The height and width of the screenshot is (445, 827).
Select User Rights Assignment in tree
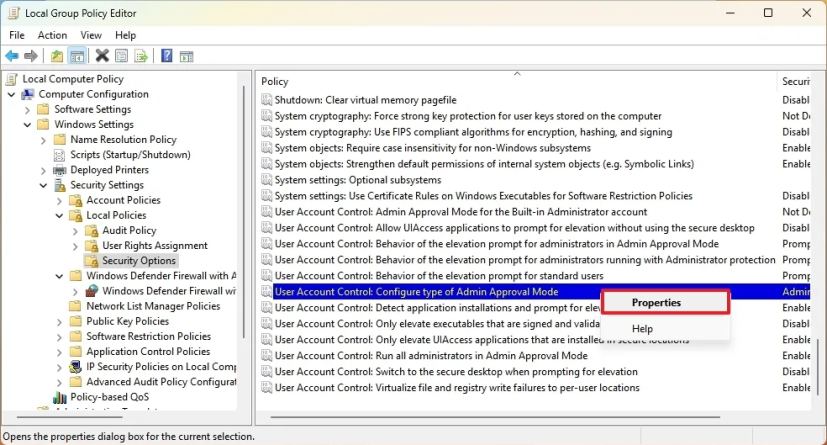(154, 245)
